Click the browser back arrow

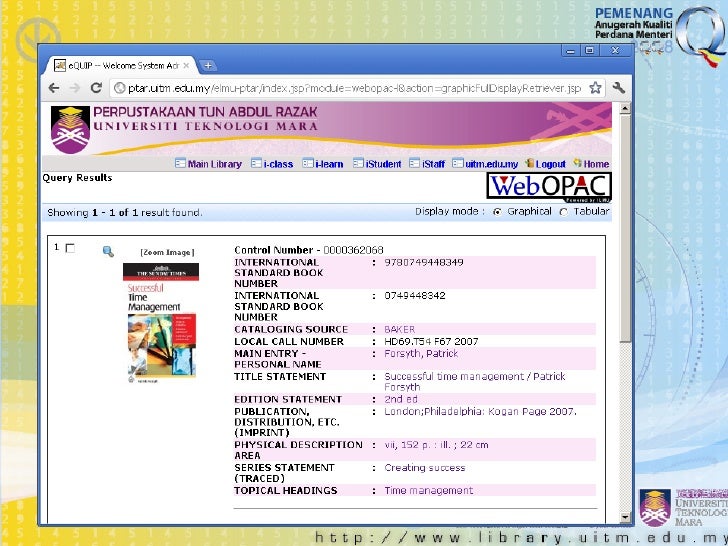[54, 88]
